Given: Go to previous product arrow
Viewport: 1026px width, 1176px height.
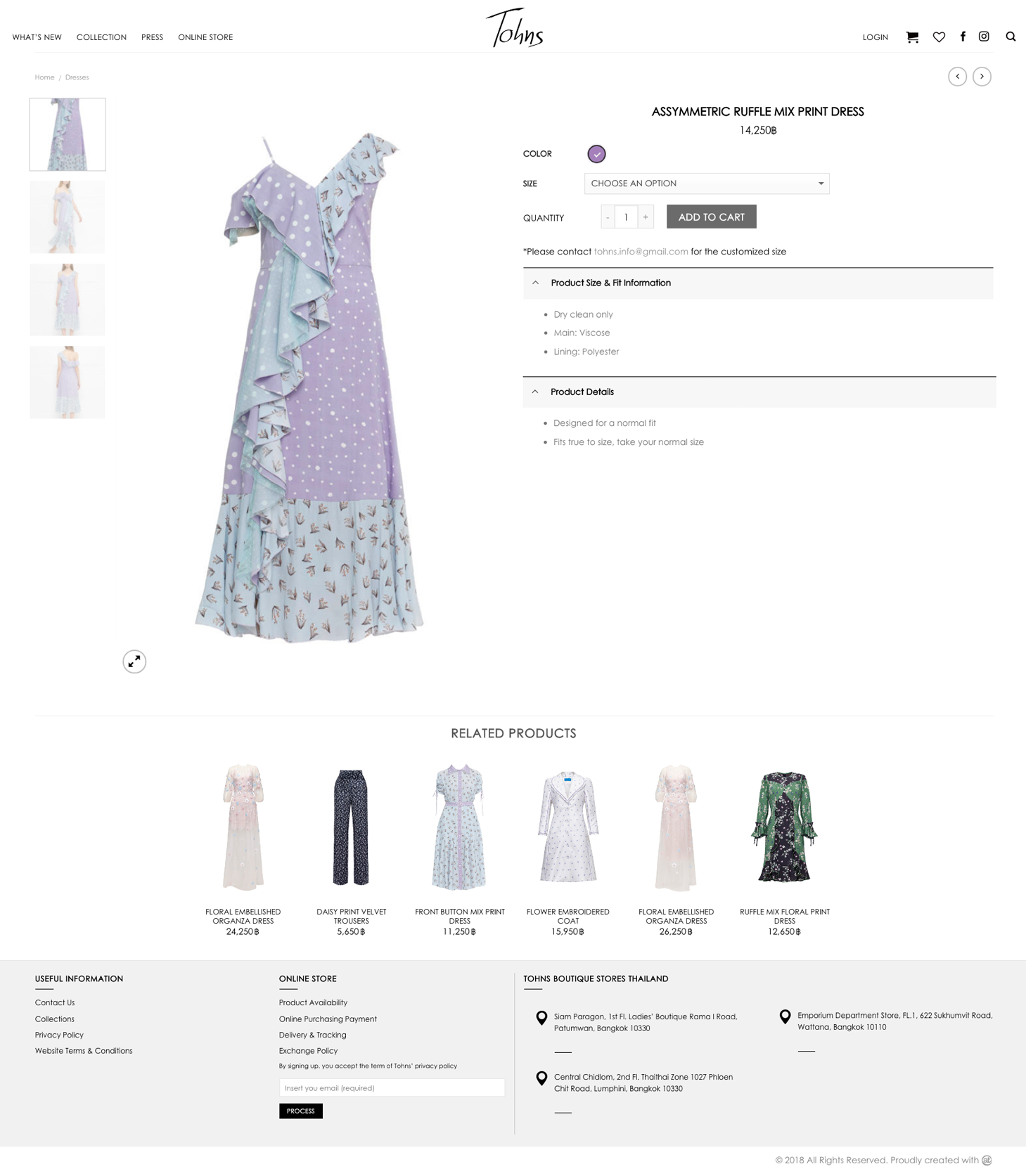Looking at the screenshot, I should point(957,77).
